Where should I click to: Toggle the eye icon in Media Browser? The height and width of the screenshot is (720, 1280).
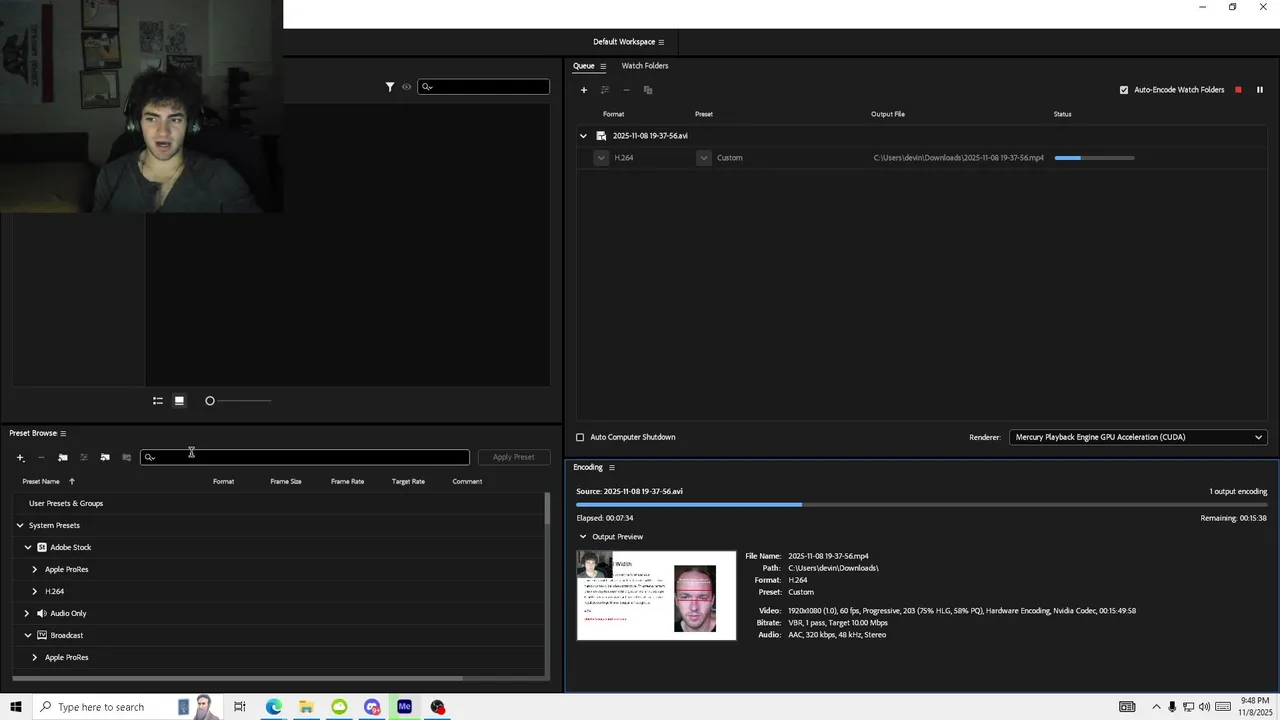coord(406,87)
